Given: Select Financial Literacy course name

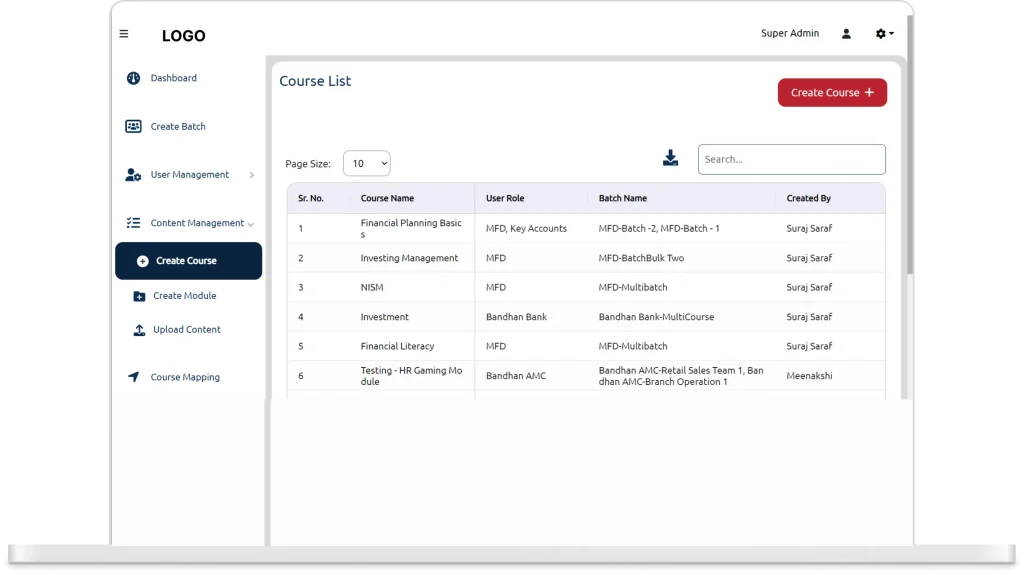Looking at the screenshot, I should (x=397, y=347).
